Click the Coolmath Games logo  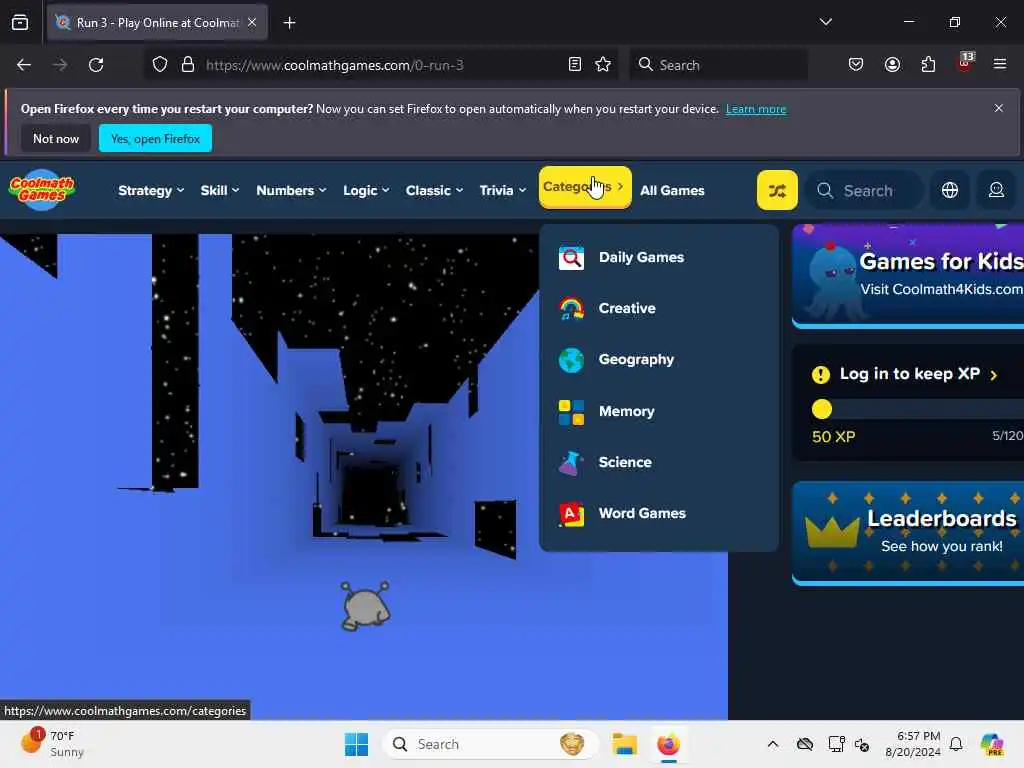click(x=42, y=190)
